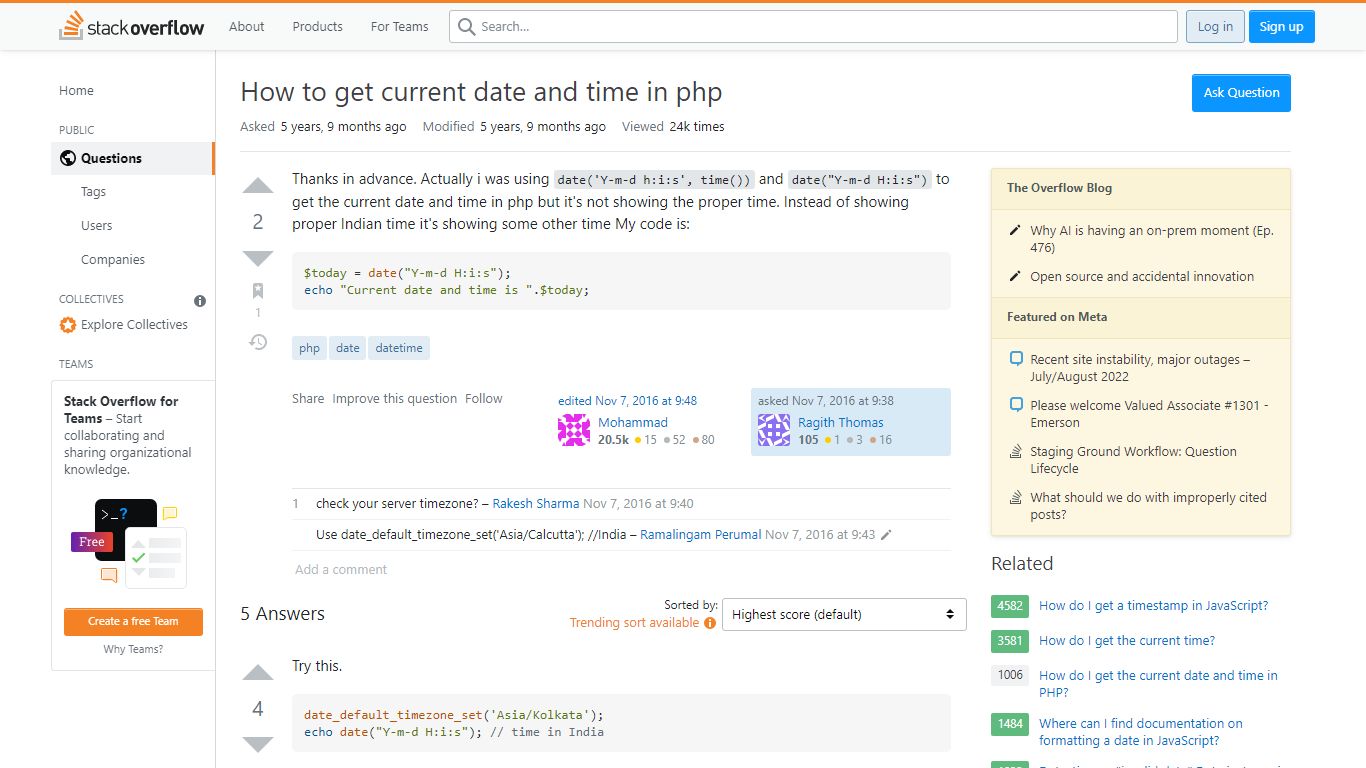The width and height of the screenshot is (1366, 768).
Task: Open related How do I get a timestamp in JavaScript
Action: point(1153,606)
